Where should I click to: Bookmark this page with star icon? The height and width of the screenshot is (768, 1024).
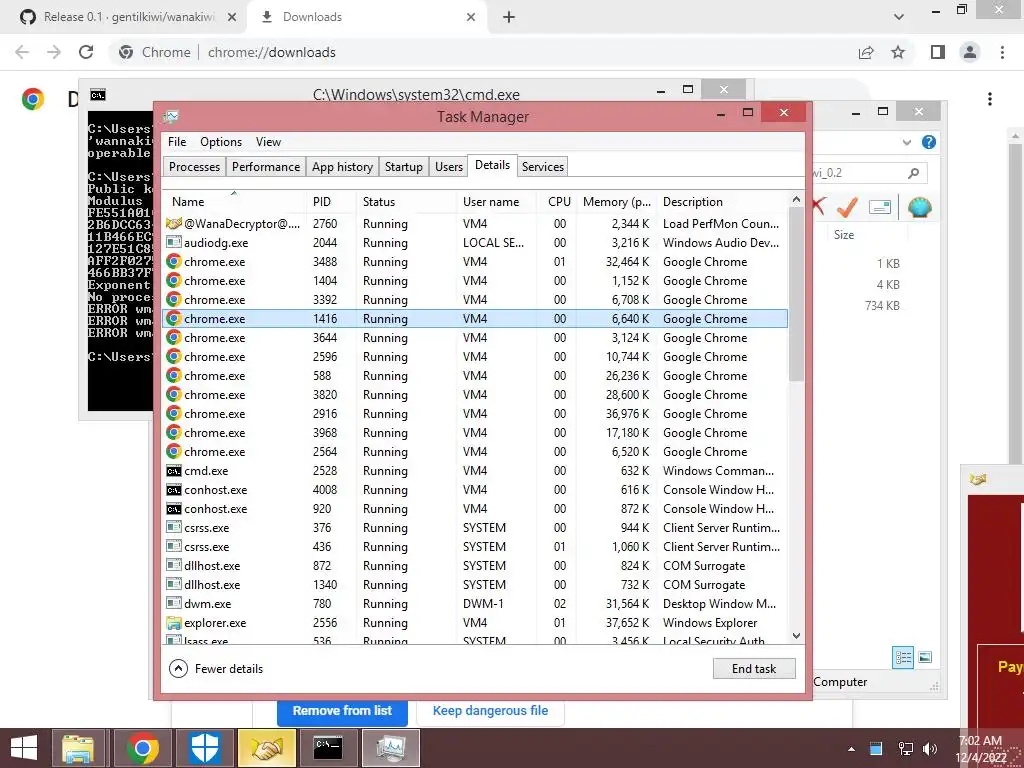tap(898, 52)
